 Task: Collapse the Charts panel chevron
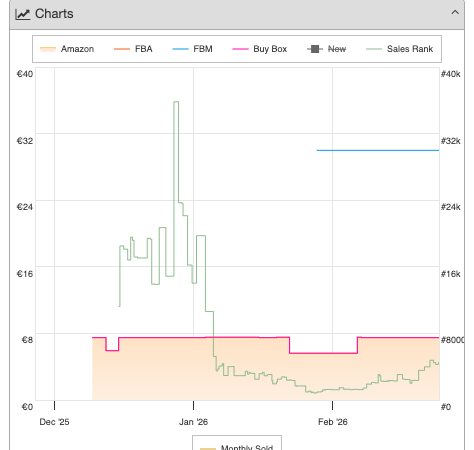(x=455, y=13)
